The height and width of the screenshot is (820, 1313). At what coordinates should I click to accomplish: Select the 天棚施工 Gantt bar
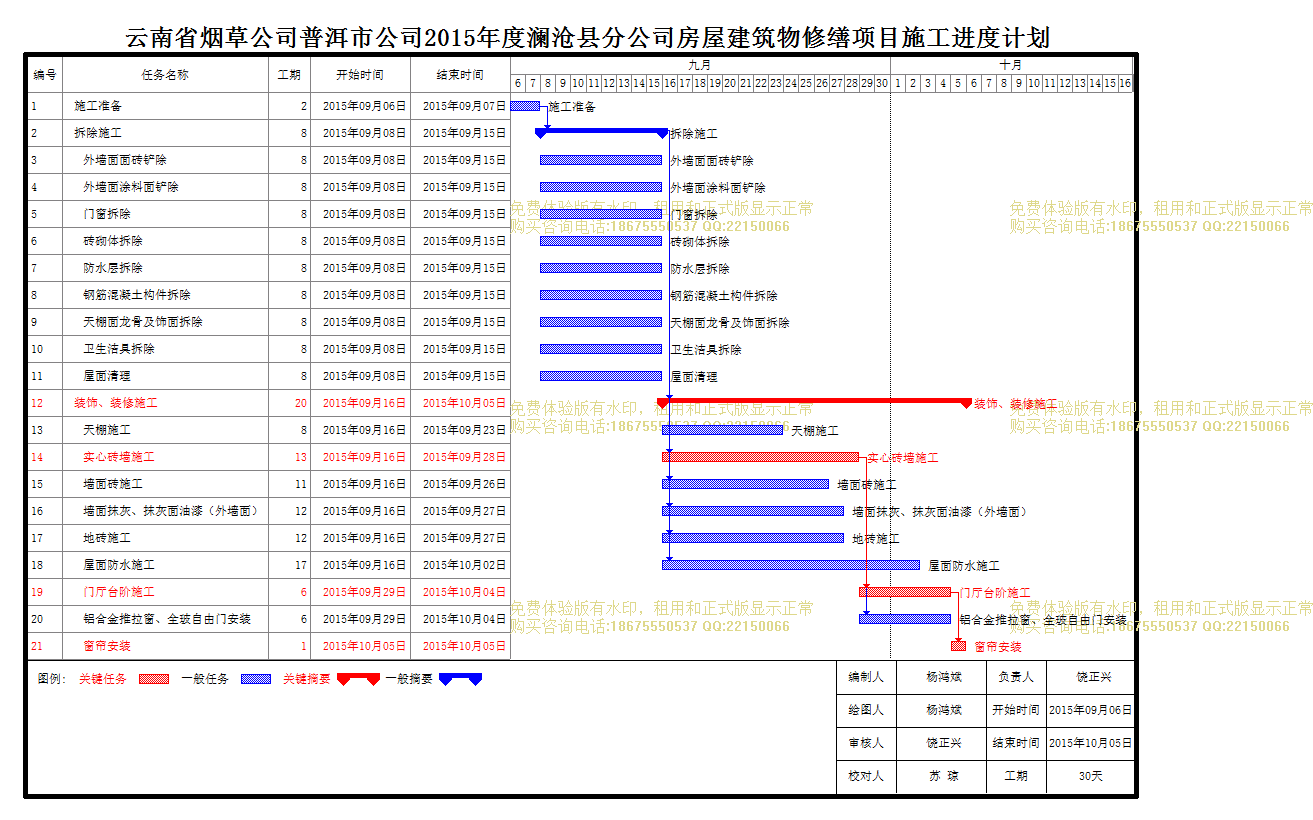tap(722, 429)
